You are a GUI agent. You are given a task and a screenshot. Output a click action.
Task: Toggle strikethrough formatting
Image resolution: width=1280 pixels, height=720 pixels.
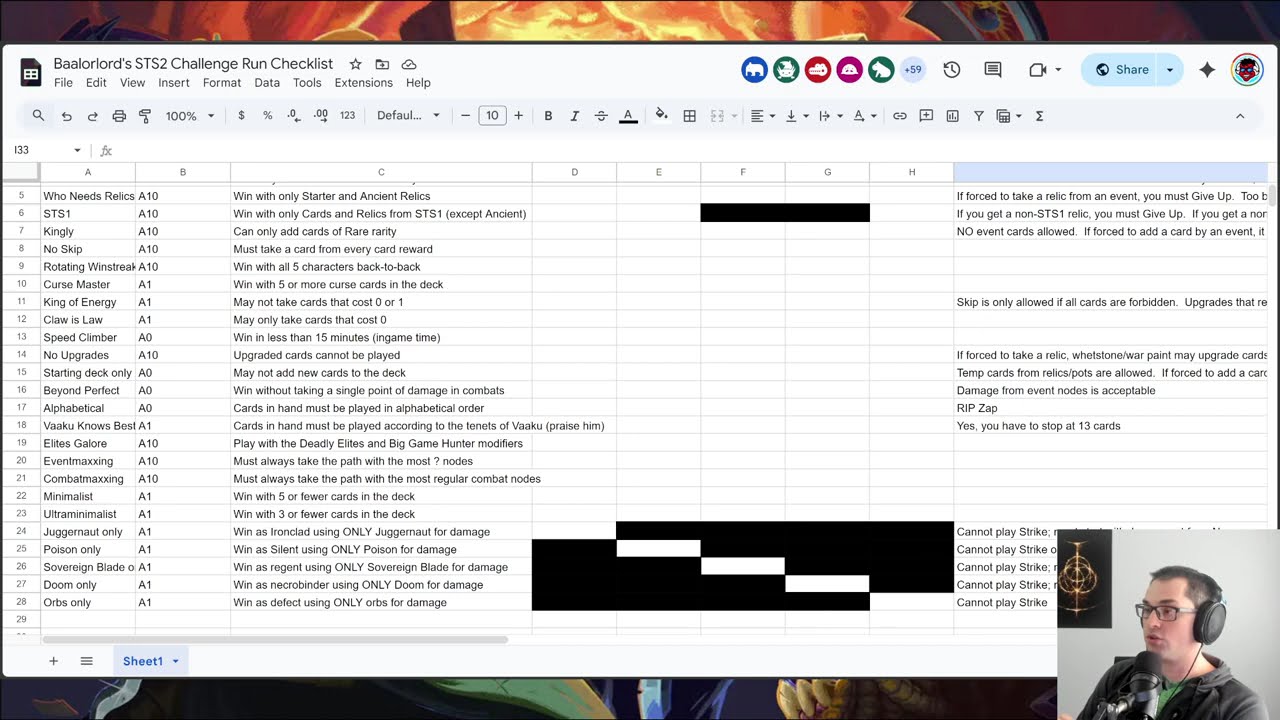click(600, 116)
